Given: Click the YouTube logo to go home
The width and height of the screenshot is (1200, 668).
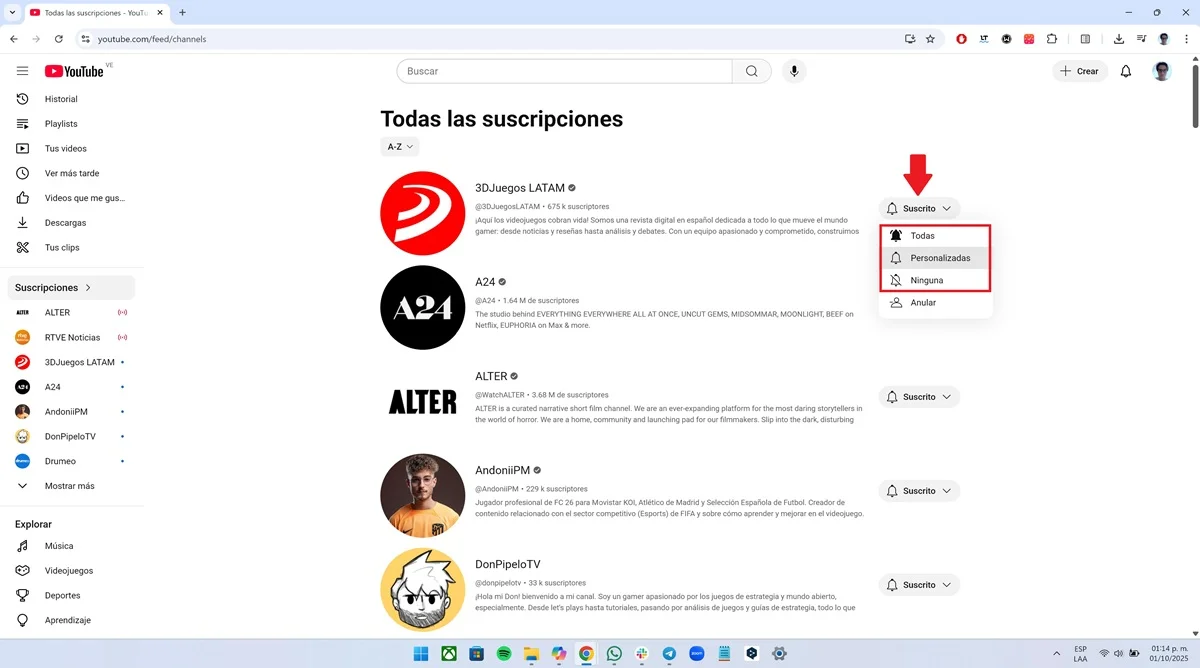Looking at the screenshot, I should point(74,71).
